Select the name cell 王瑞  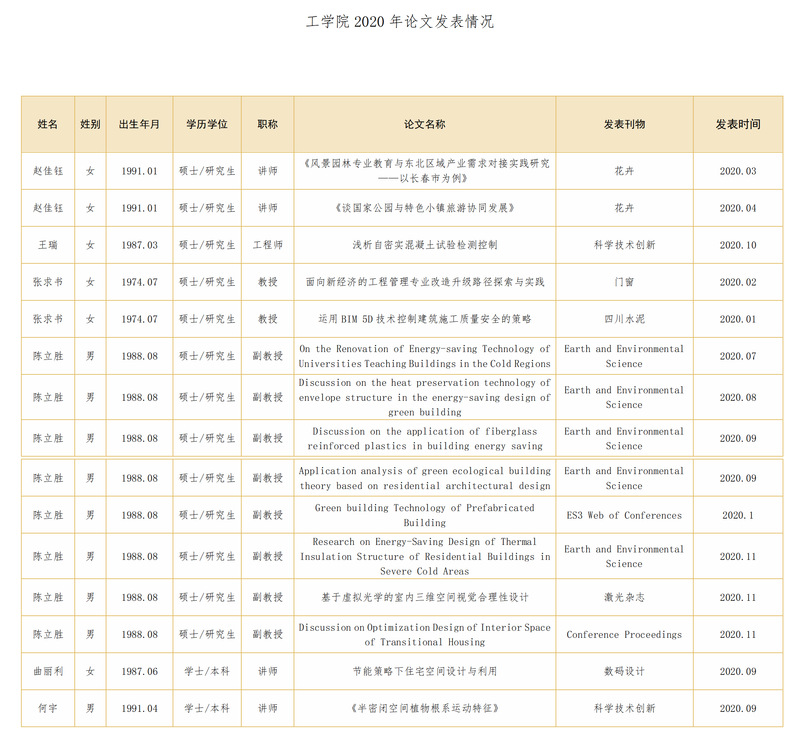click(x=48, y=245)
